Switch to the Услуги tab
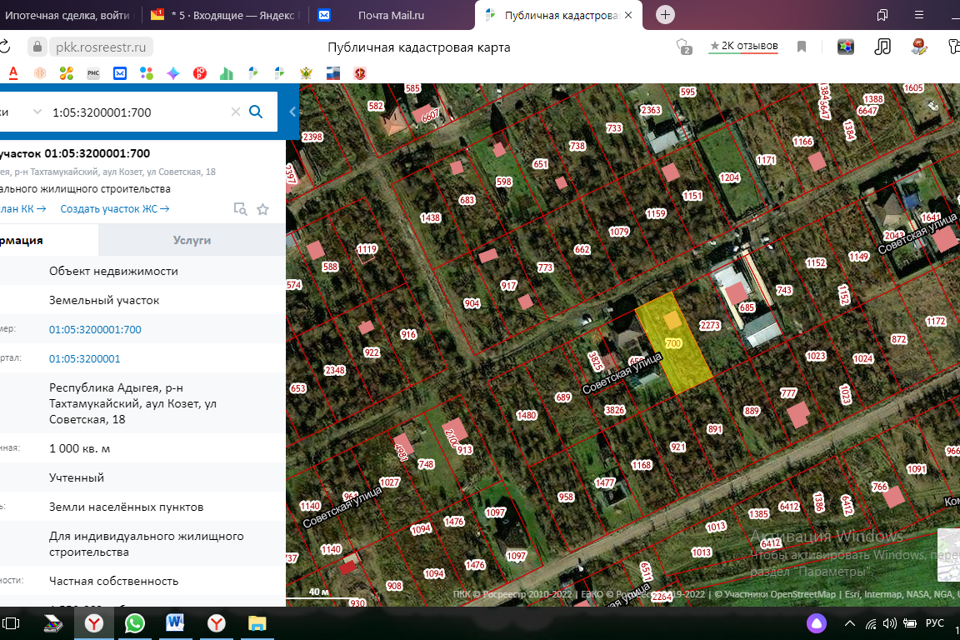 click(192, 240)
